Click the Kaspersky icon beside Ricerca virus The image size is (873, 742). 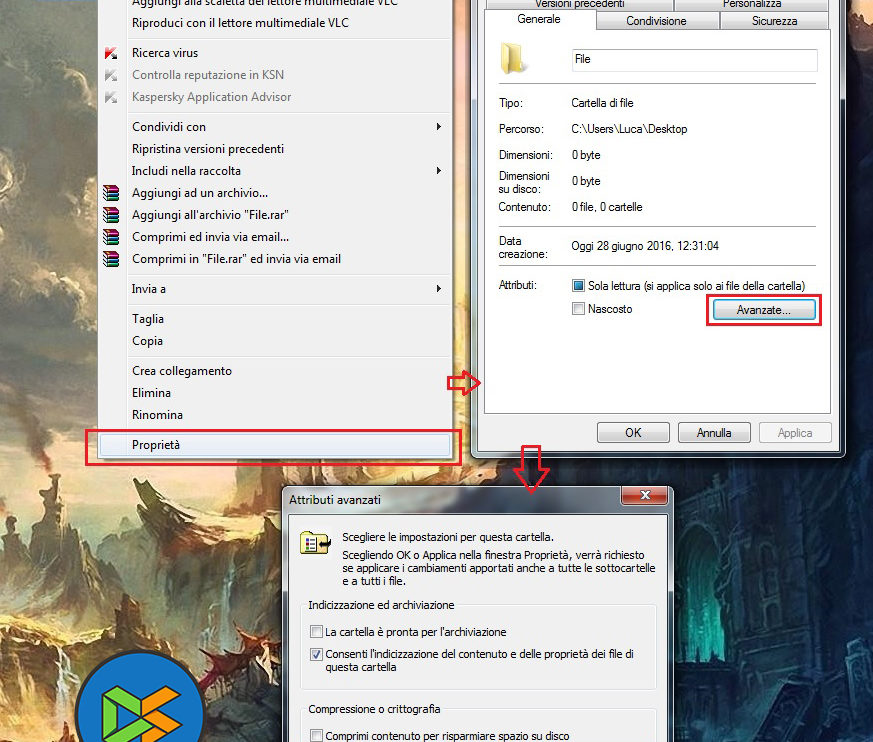111,53
